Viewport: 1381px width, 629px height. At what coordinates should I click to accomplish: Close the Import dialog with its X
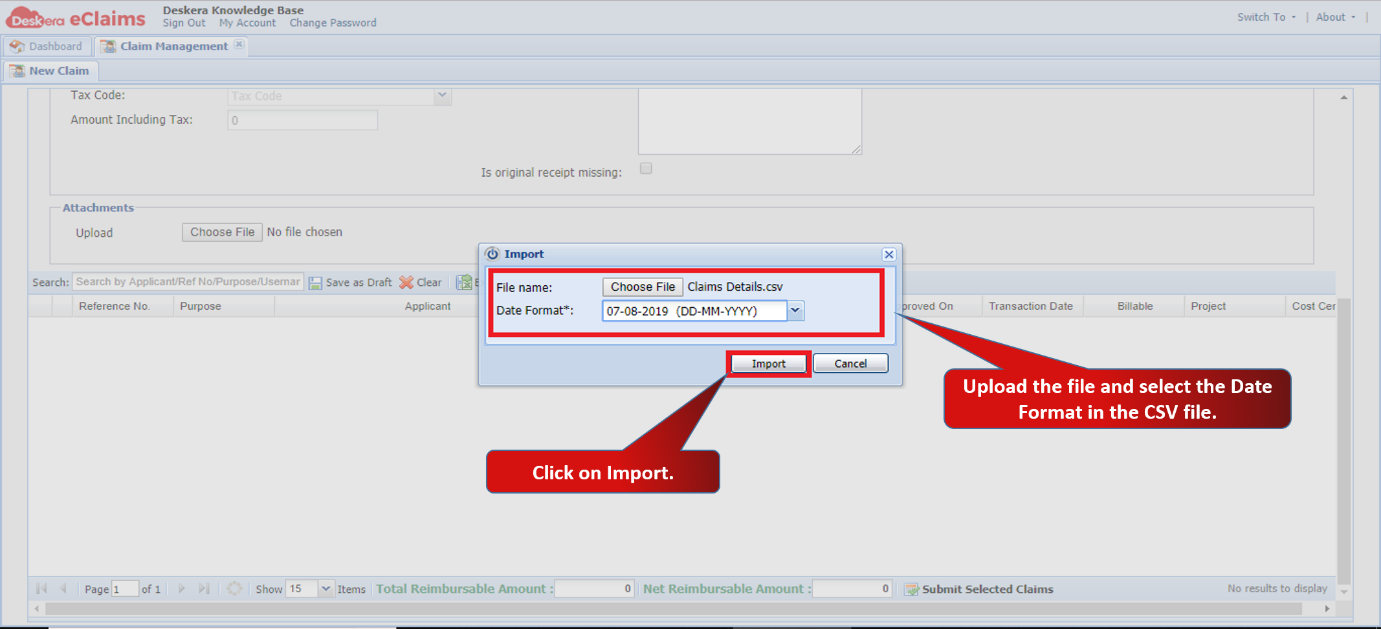(889, 254)
